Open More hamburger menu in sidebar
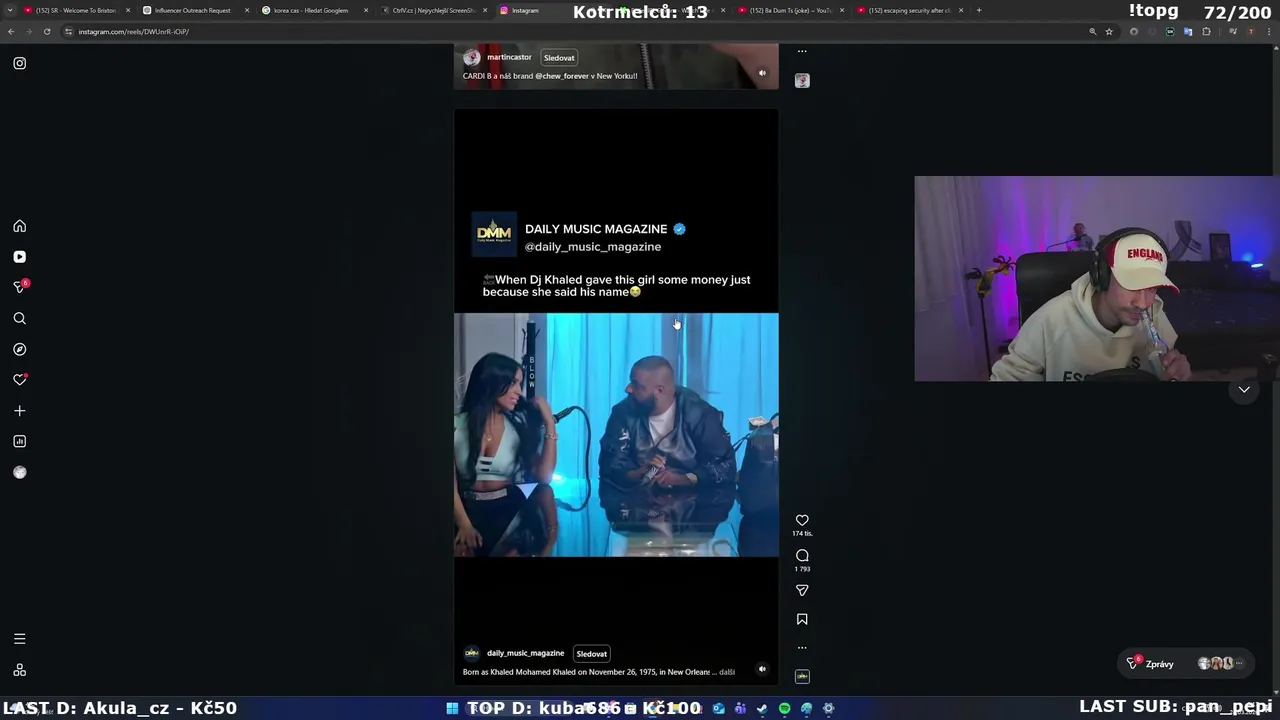 [19, 639]
